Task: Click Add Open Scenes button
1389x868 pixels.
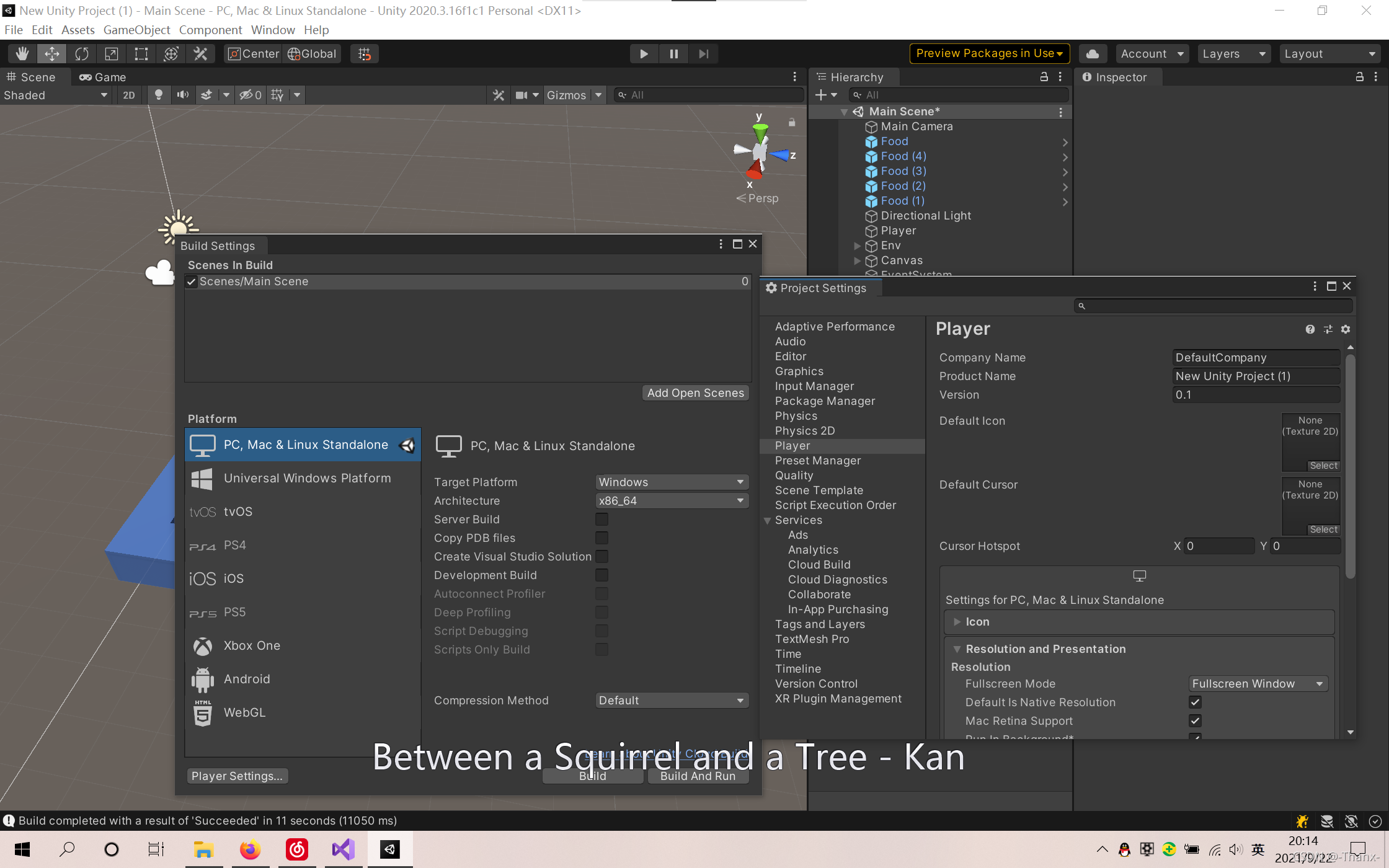Action: [x=696, y=393]
